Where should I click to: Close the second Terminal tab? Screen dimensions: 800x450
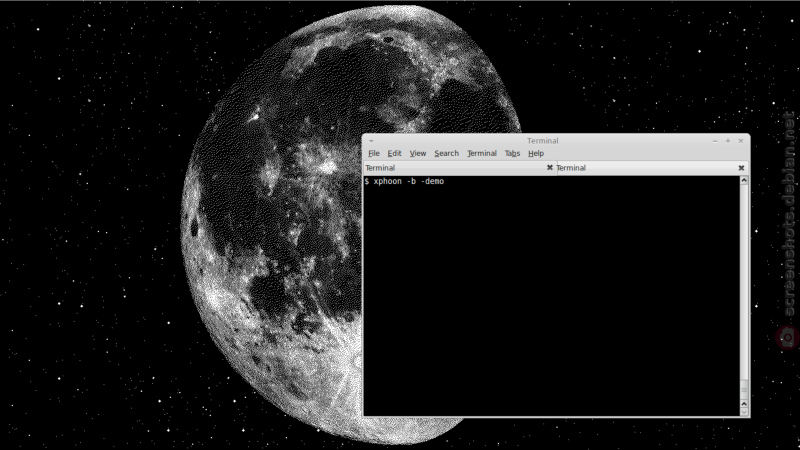(741, 167)
